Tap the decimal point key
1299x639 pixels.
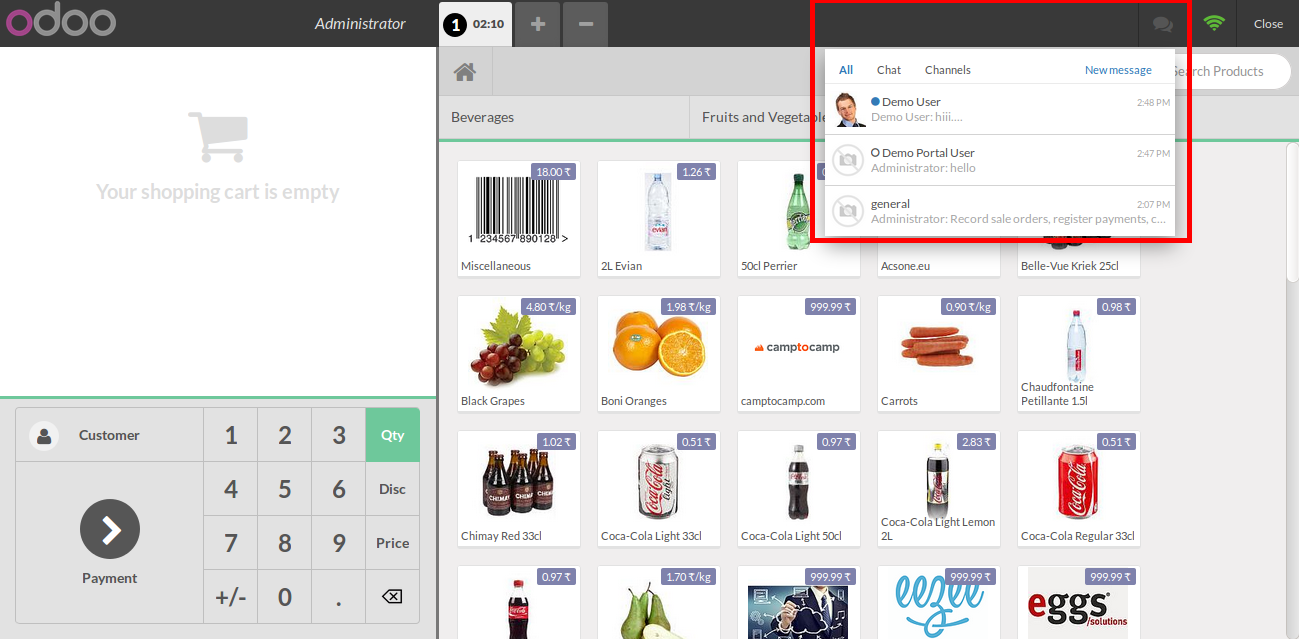[x=339, y=597]
